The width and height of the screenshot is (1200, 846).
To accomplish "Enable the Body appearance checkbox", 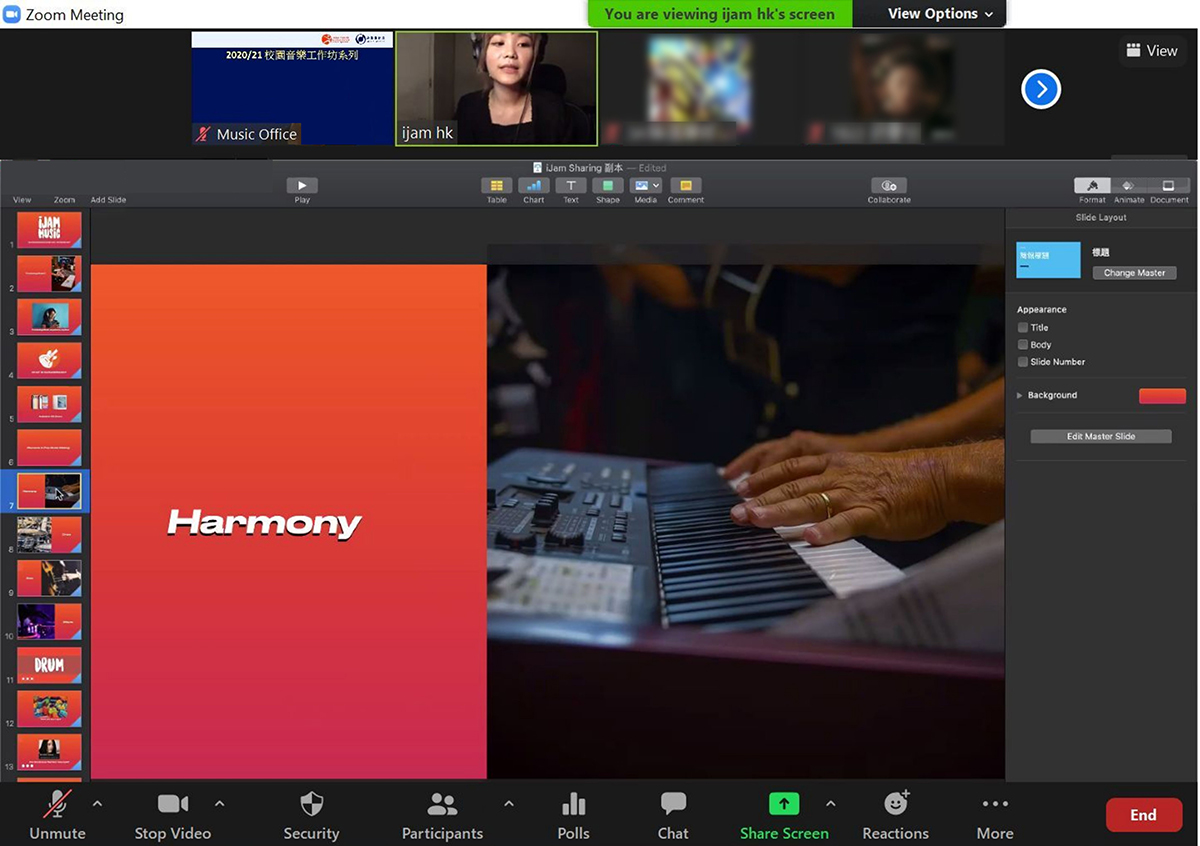I will point(1023,345).
